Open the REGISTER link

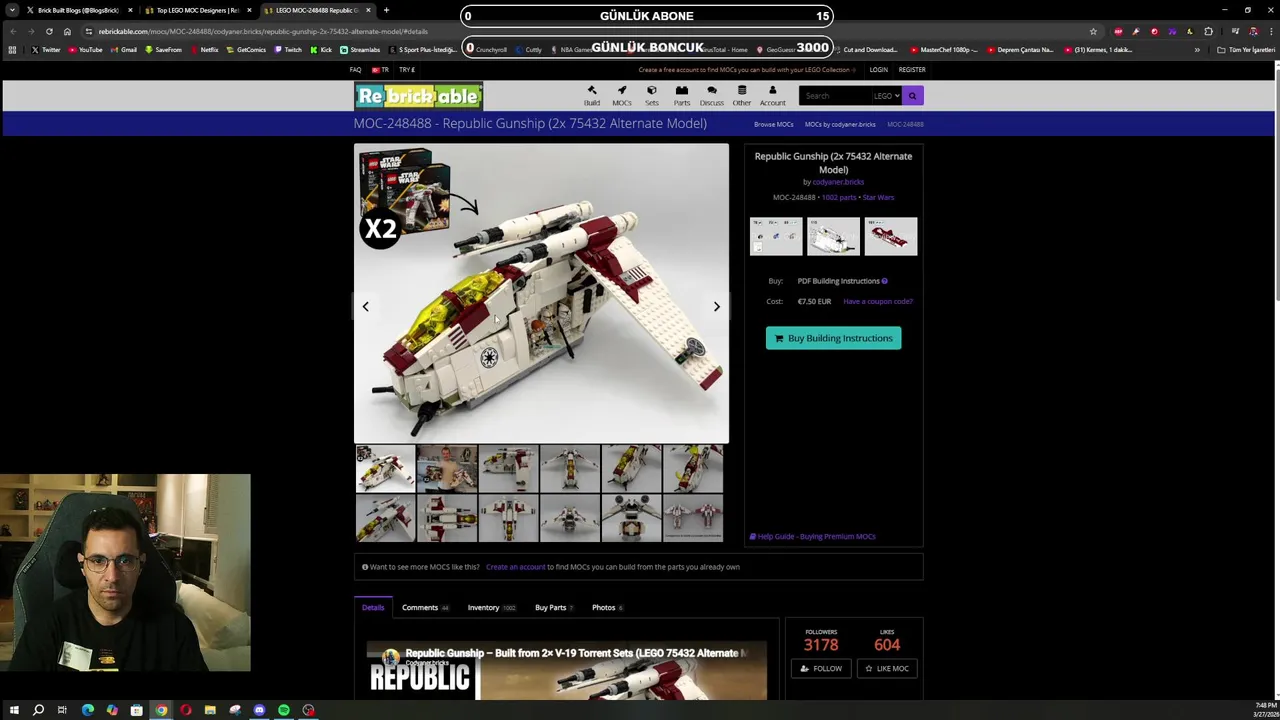point(912,70)
